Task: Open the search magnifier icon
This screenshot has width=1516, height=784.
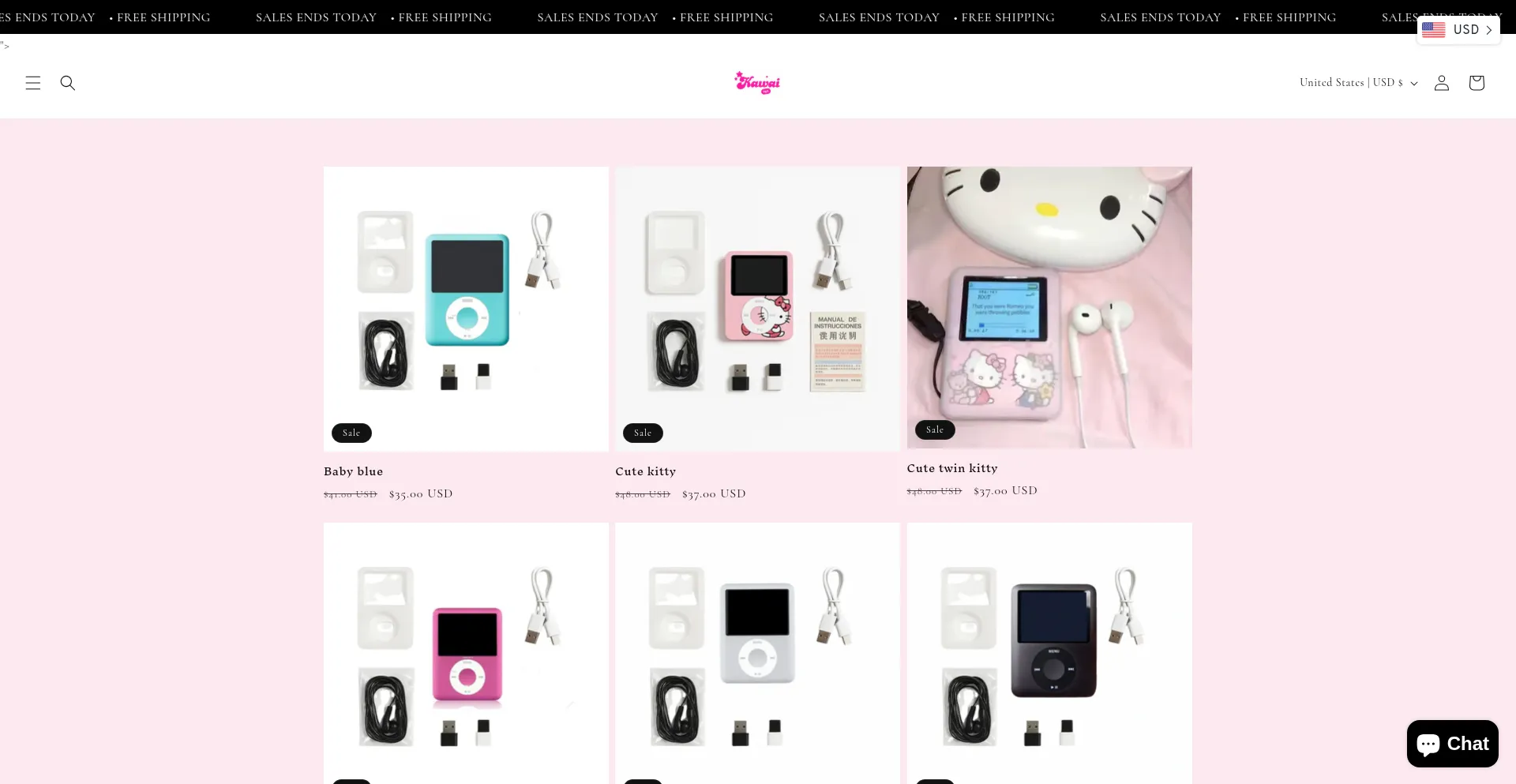Action: click(68, 83)
